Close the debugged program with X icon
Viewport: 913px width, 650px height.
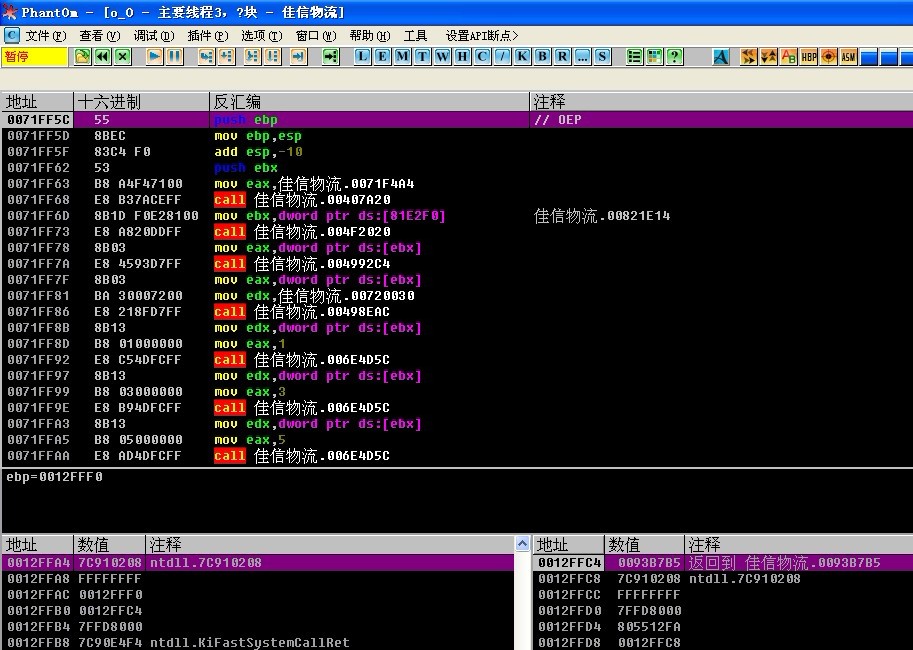(x=122, y=56)
